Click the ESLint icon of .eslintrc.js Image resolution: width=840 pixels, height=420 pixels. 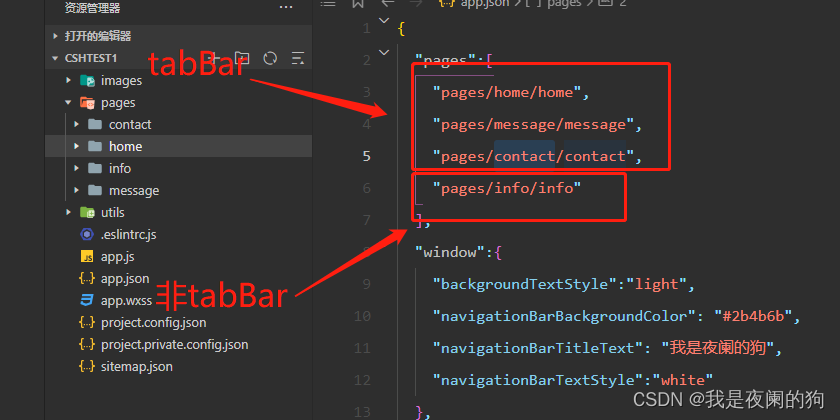87,235
